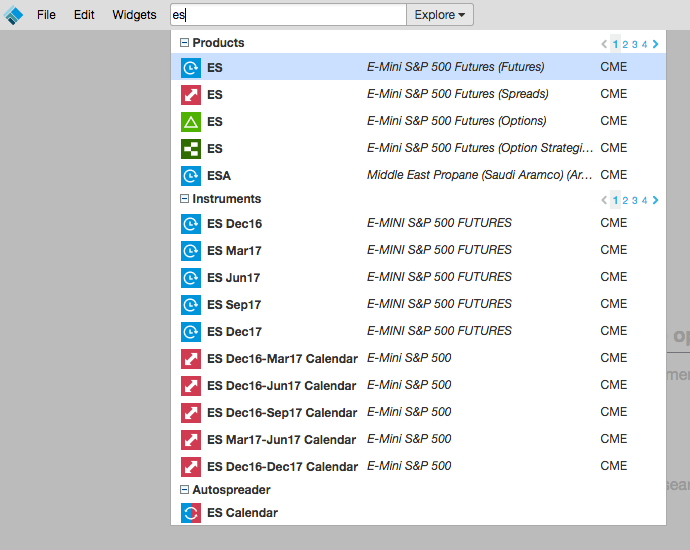Click the Autospreader icon for ES Calendar
The image size is (690, 550).
191,513
